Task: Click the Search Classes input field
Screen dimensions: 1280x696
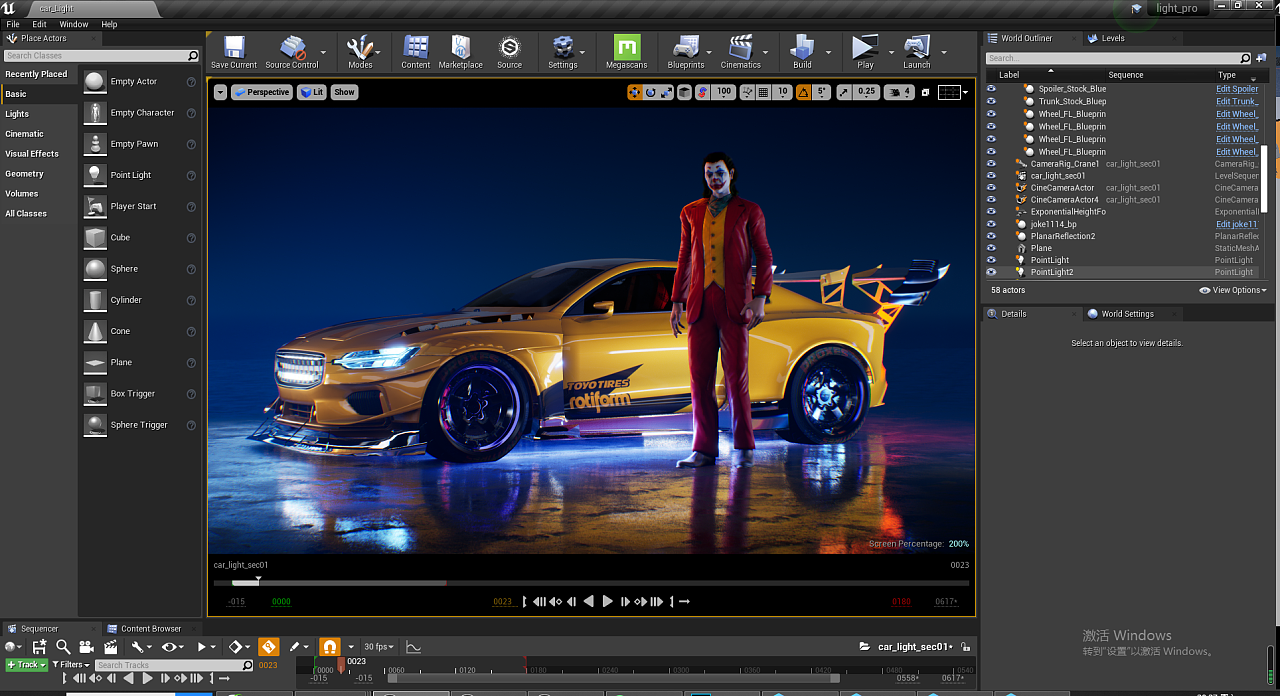Action: pos(102,56)
